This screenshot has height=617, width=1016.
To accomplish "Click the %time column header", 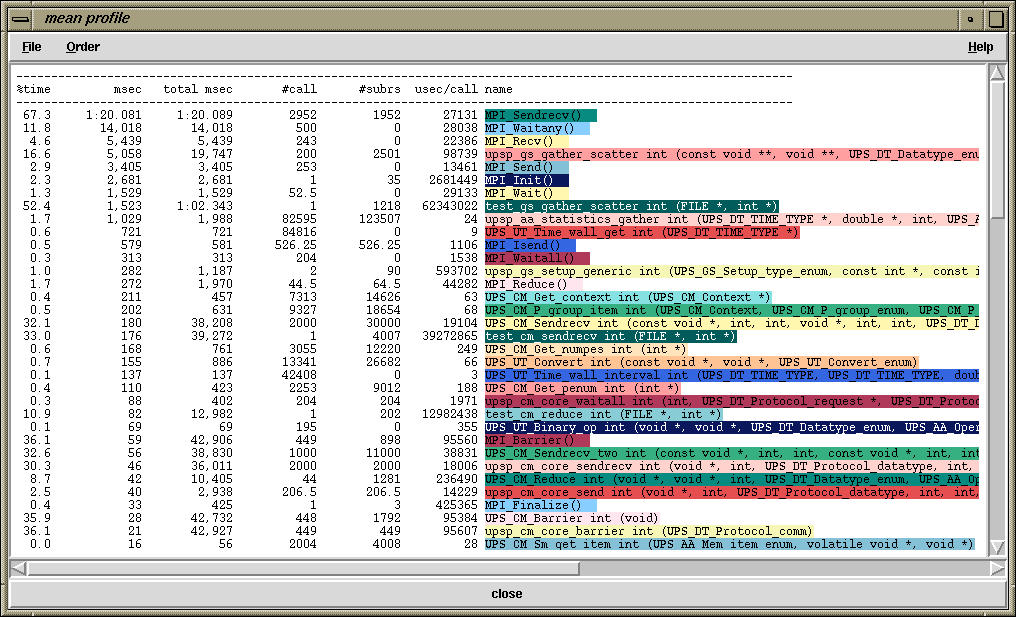I will click(34, 89).
